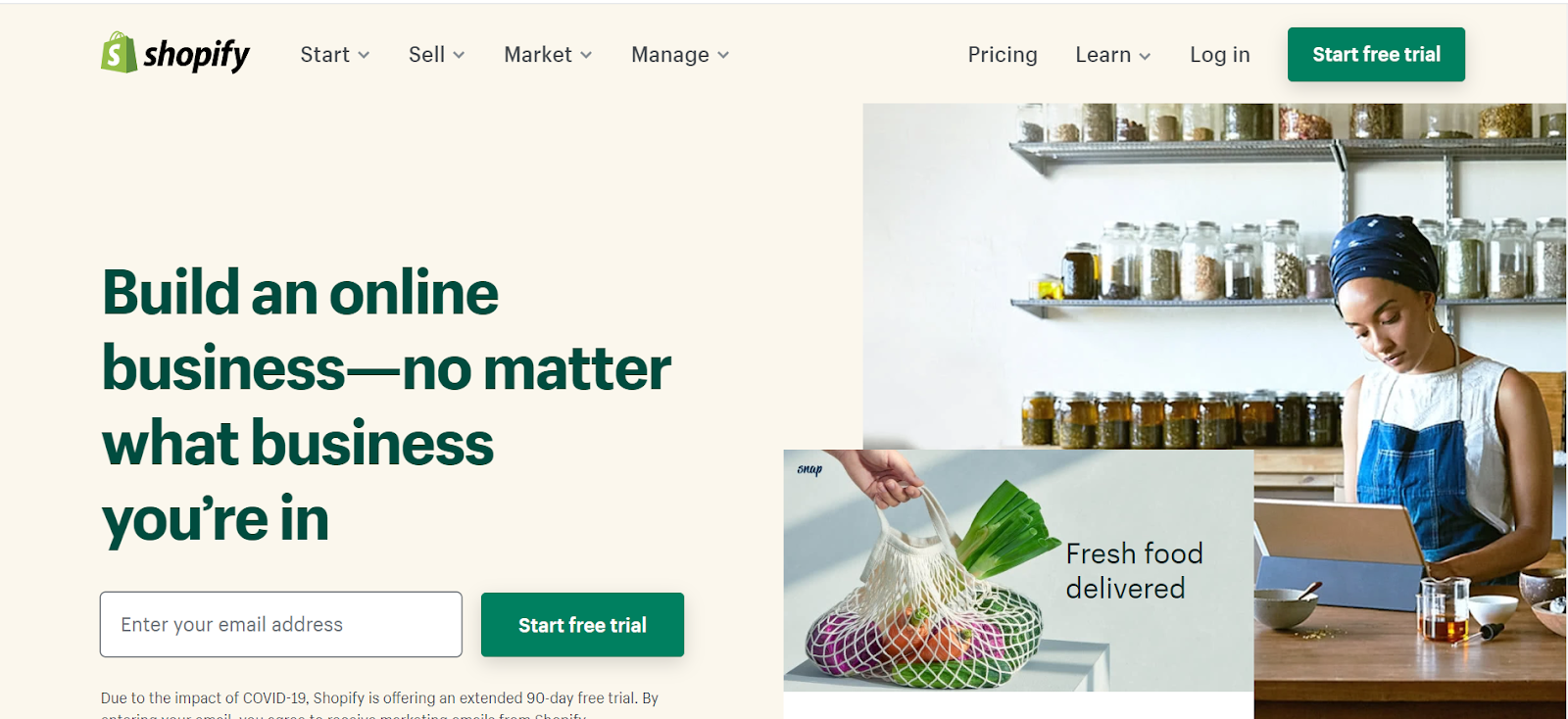Click the chevron arrow beside Start
This screenshot has width=1568, height=719.
point(364,55)
